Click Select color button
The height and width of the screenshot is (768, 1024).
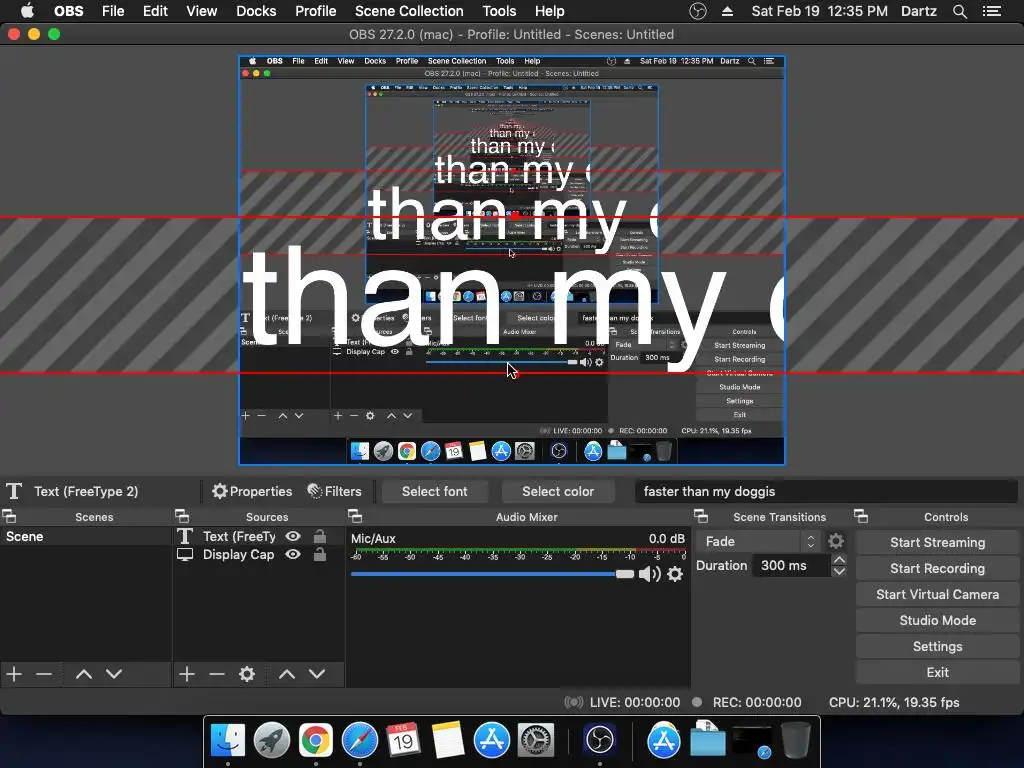point(558,491)
